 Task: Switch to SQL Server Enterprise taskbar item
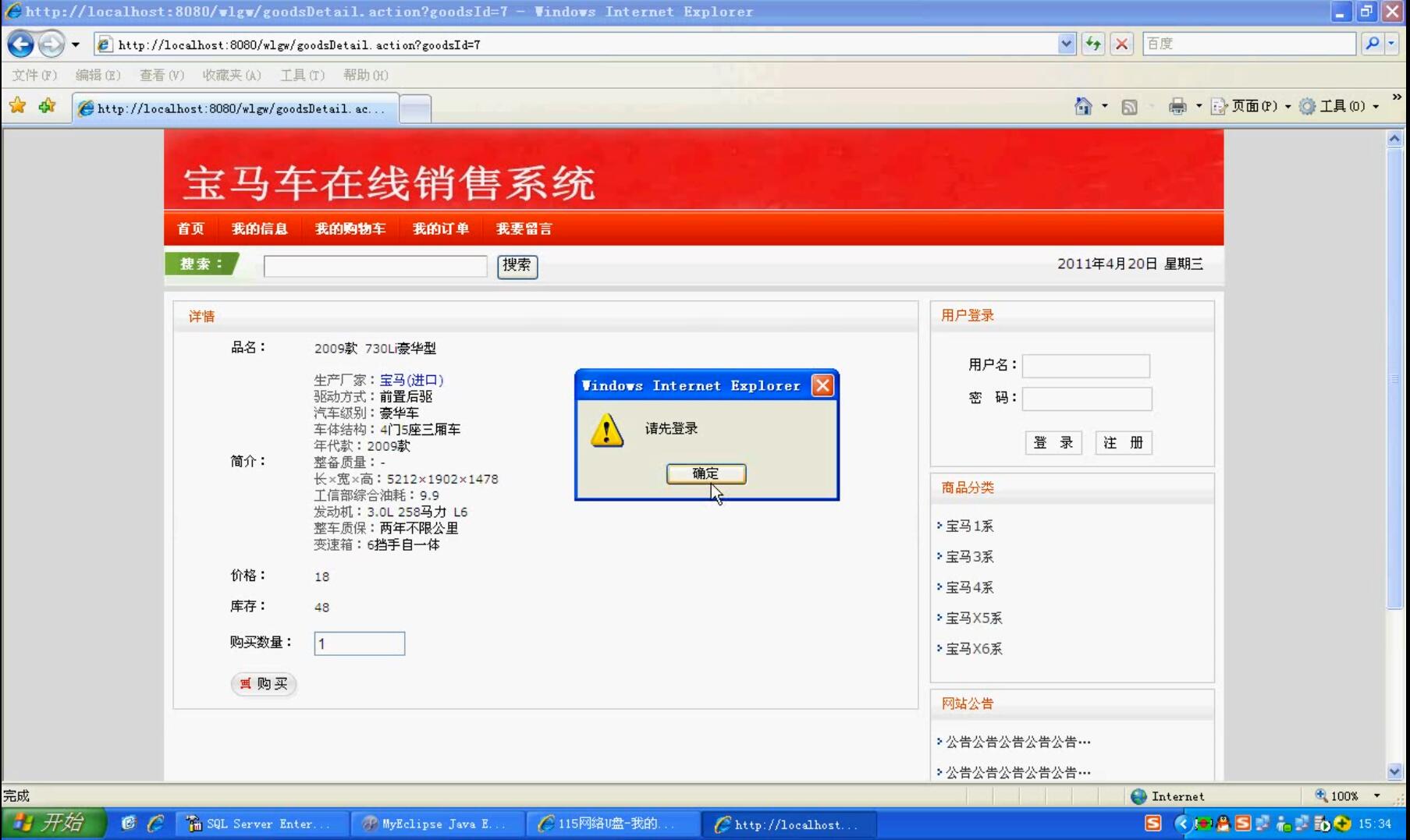point(261,824)
